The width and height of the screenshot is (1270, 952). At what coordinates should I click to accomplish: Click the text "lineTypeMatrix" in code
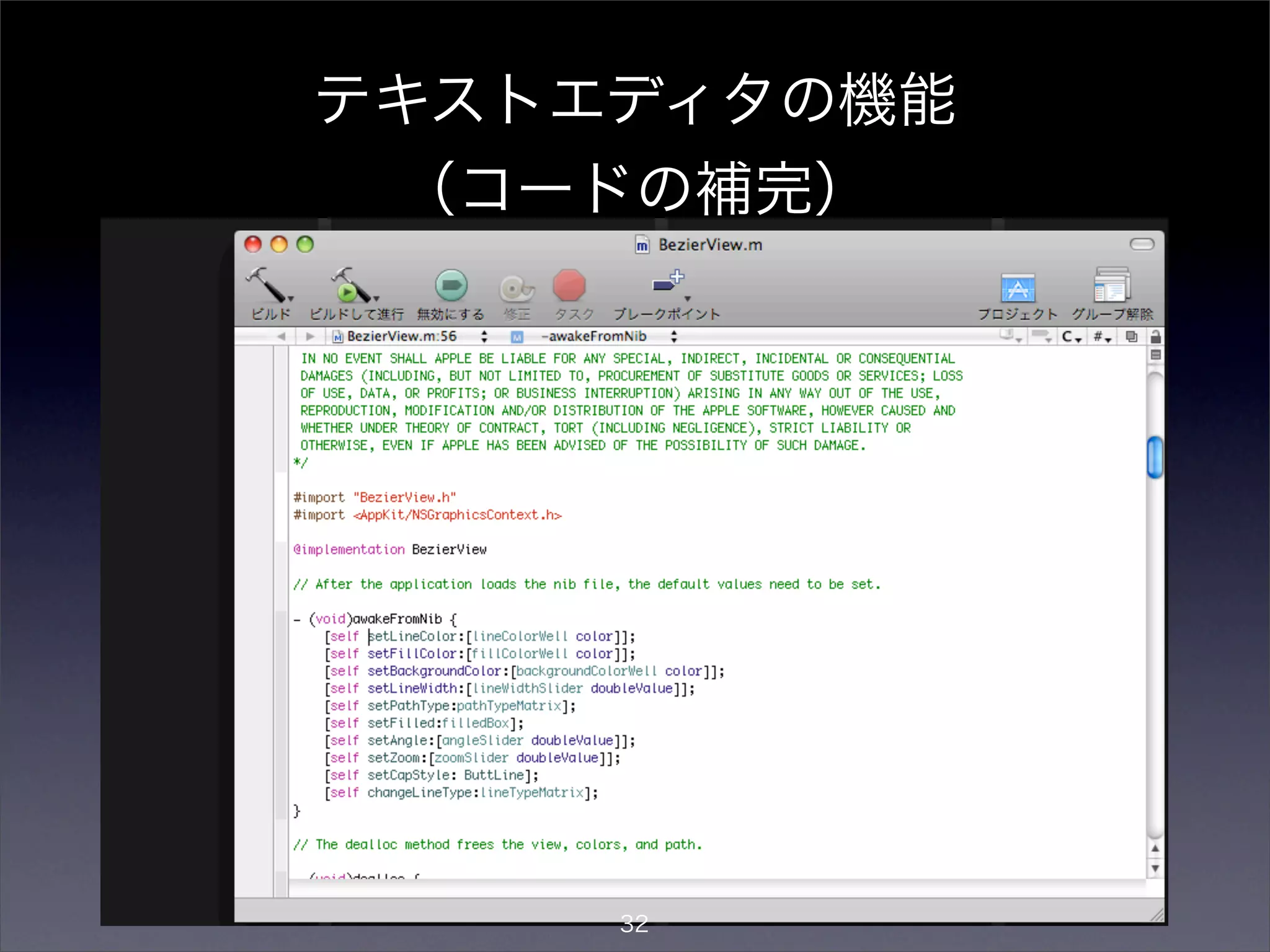click(x=532, y=793)
